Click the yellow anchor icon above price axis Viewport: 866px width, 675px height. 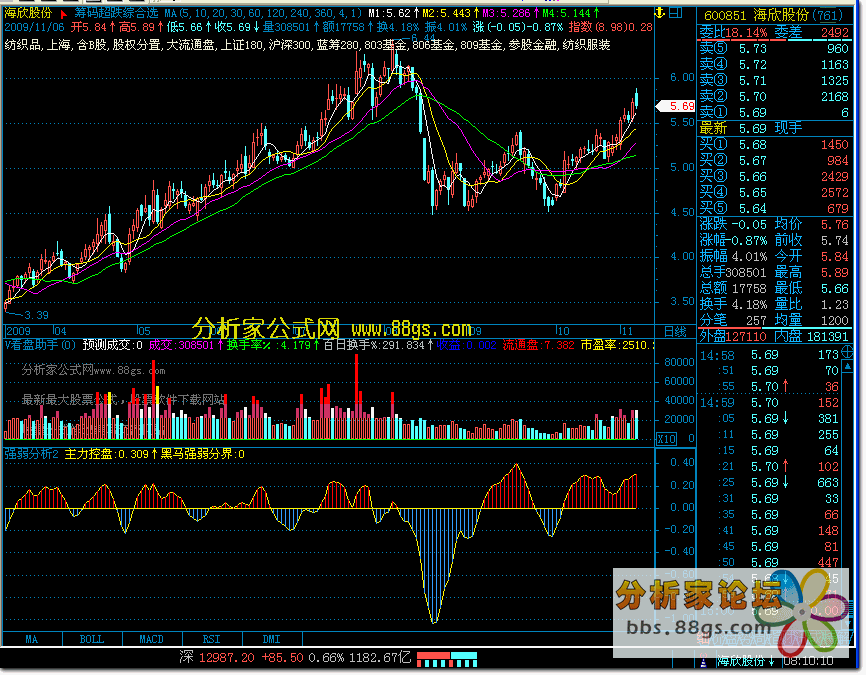click(x=659, y=12)
